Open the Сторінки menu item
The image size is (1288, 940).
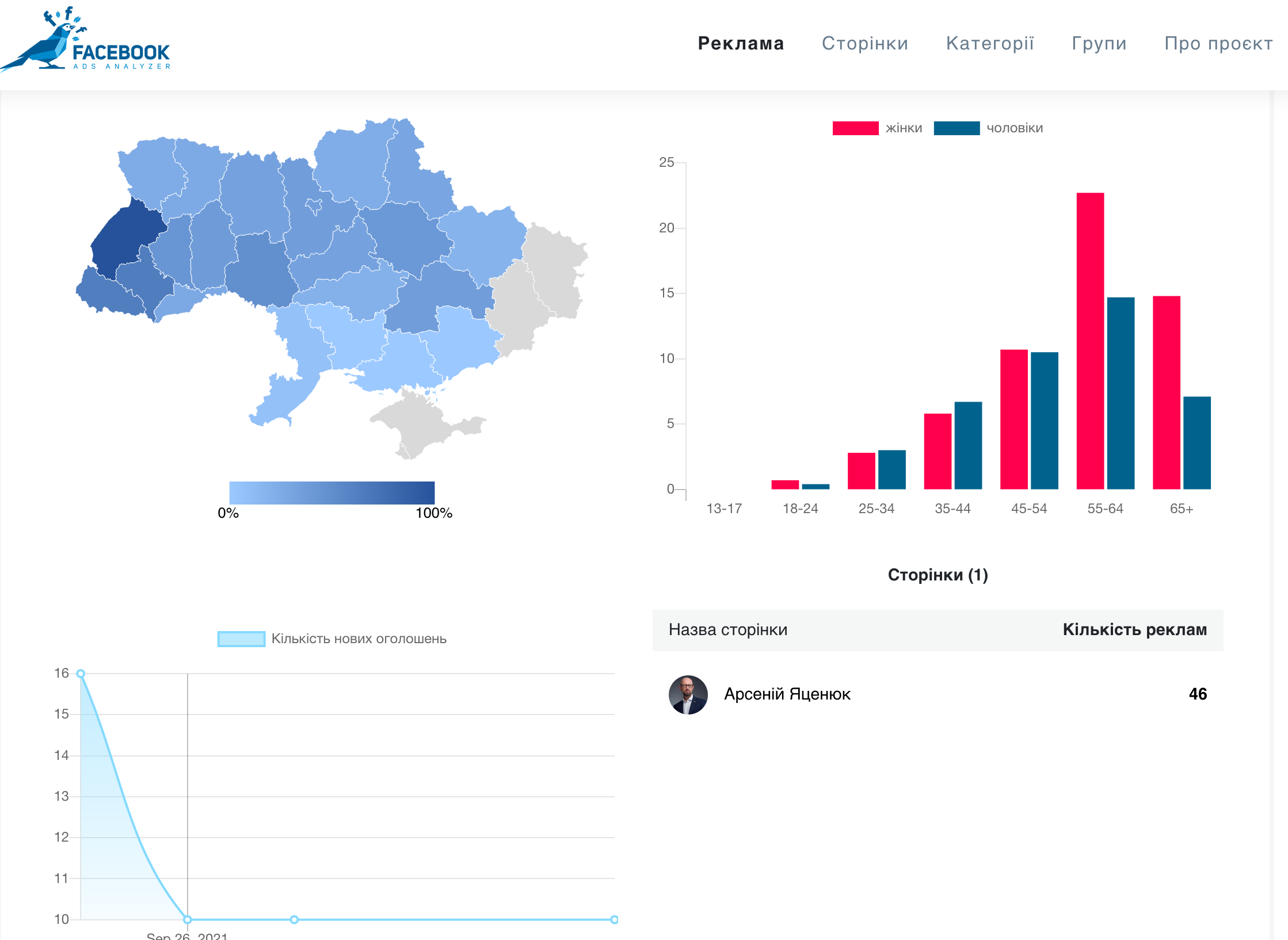point(864,44)
